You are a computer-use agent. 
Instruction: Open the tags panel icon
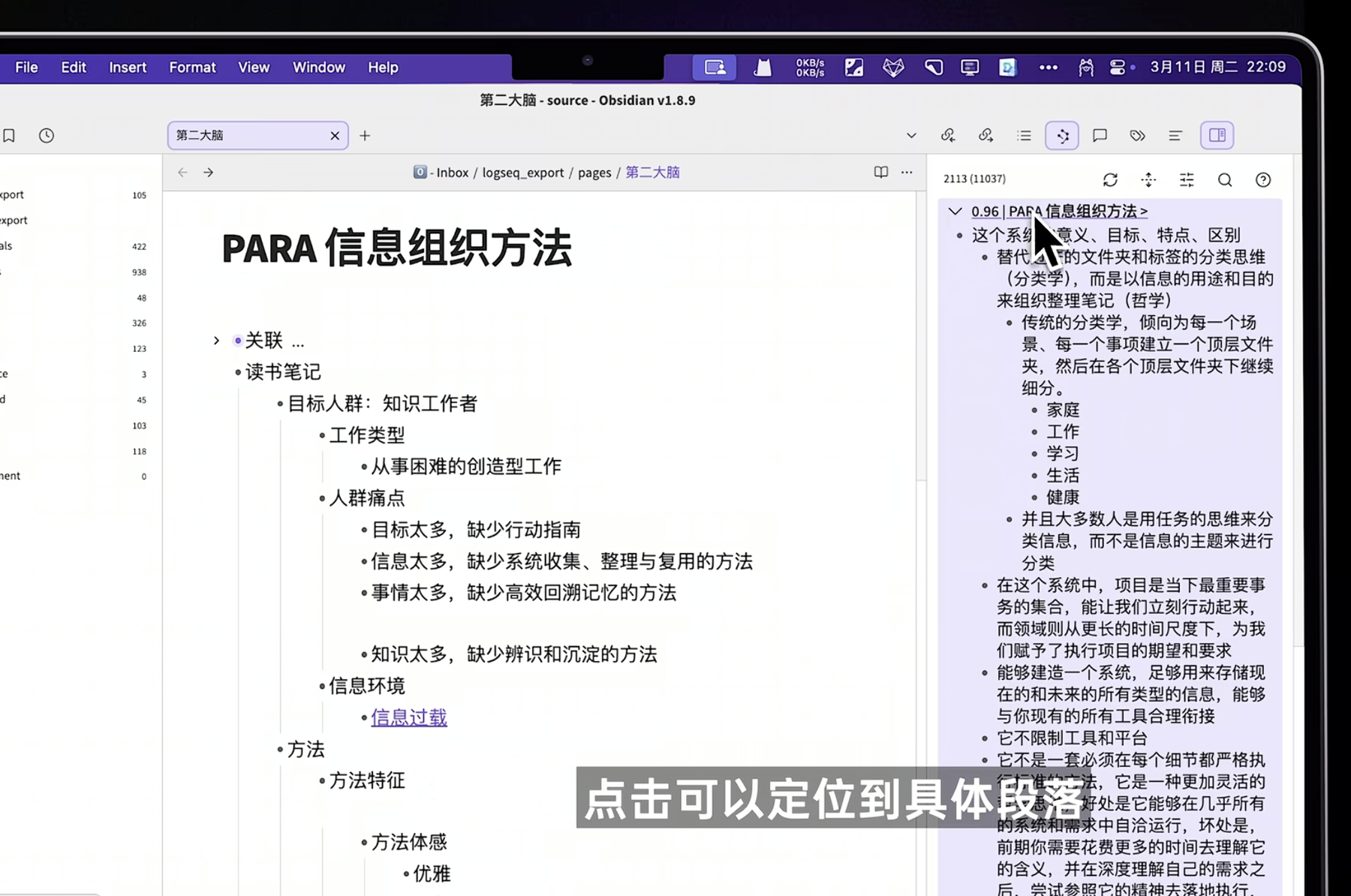1136,135
